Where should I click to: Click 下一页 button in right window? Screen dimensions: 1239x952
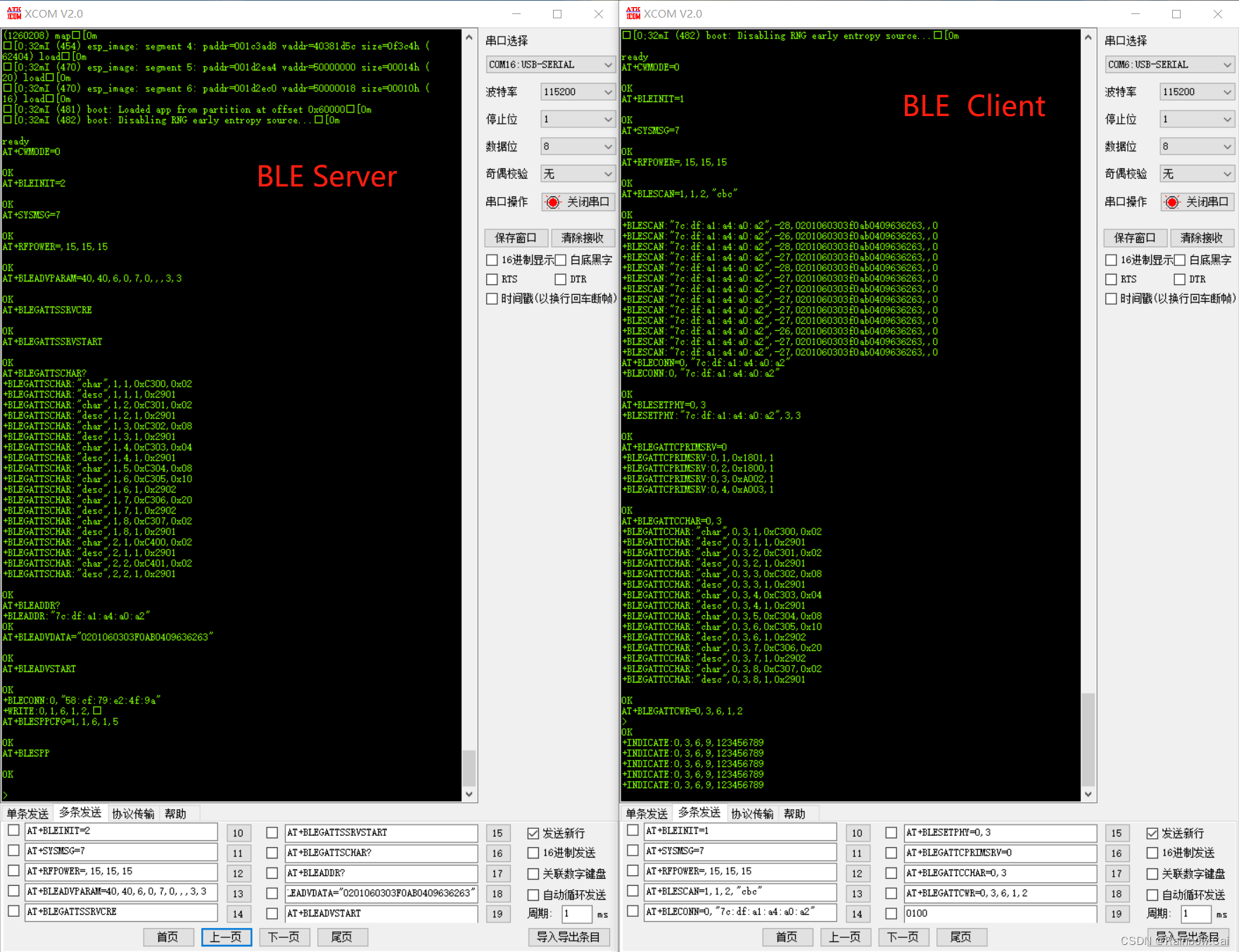tap(903, 937)
